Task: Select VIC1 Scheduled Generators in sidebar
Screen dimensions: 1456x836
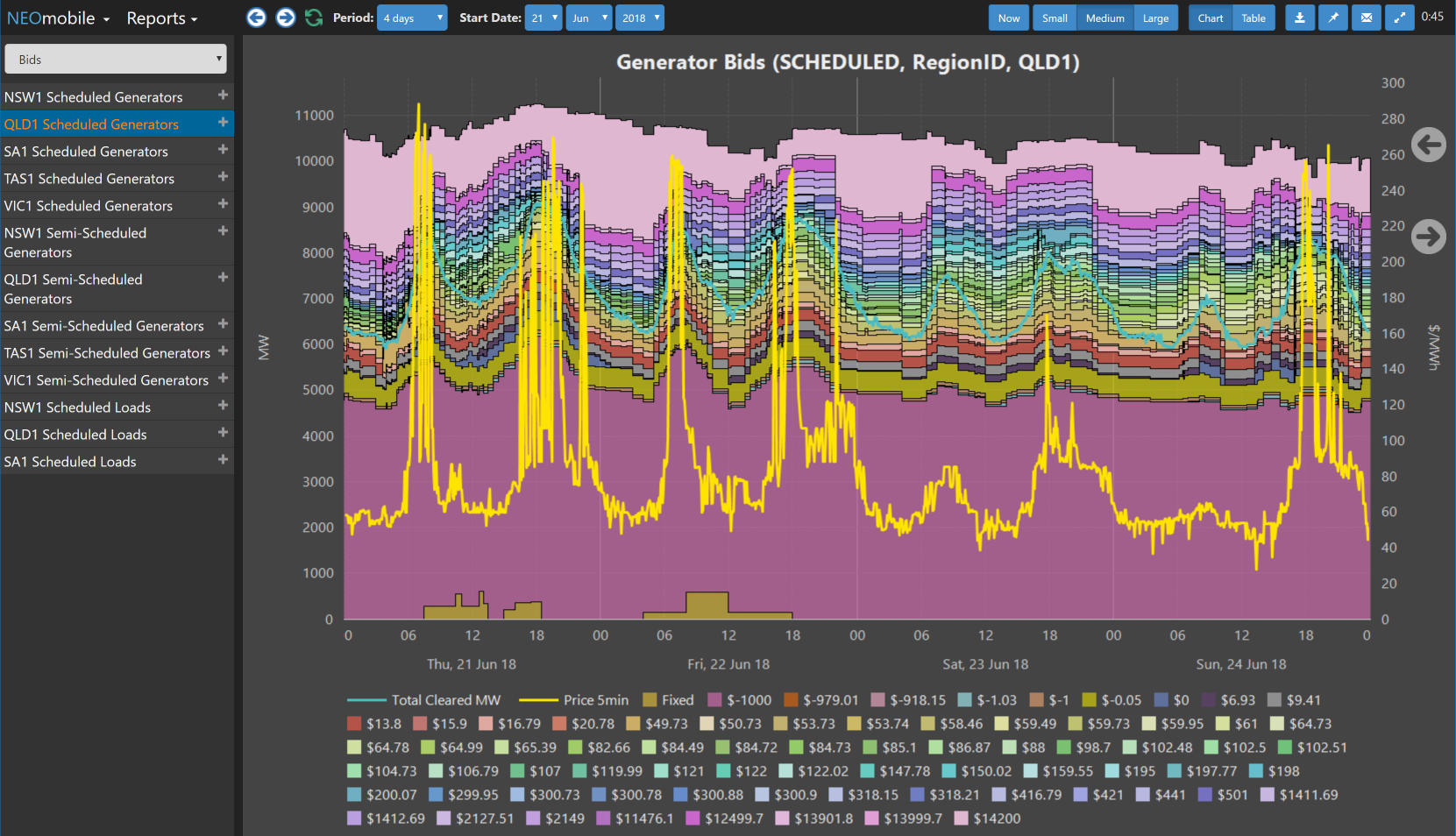Action: (89, 206)
